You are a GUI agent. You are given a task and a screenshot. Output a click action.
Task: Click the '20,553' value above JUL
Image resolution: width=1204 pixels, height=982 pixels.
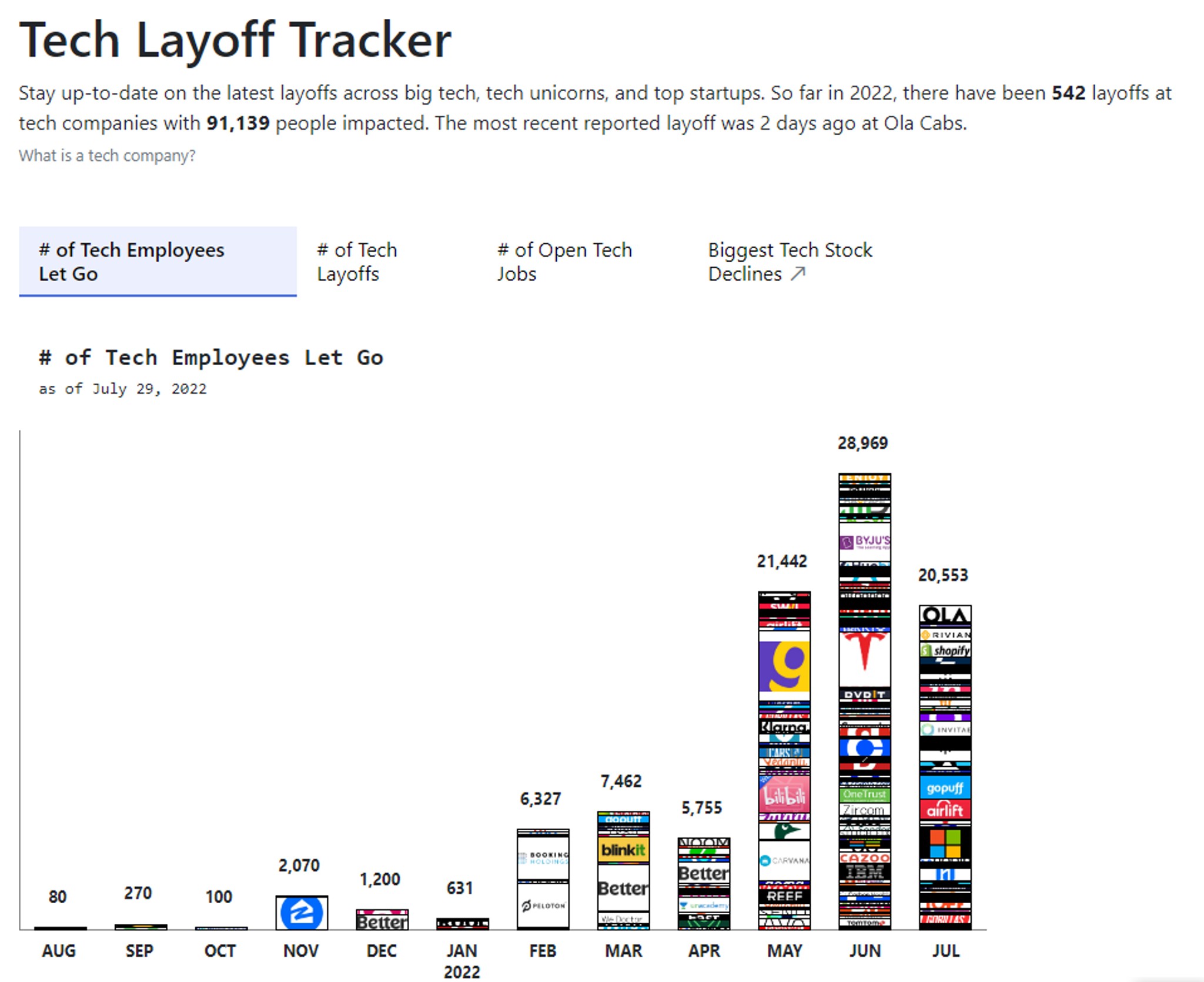(944, 575)
